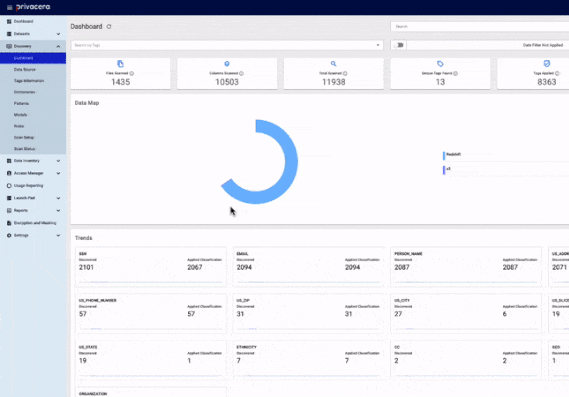Click the Access Manager lock icon
Viewport: 569px width, 397px height.
click(9, 173)
